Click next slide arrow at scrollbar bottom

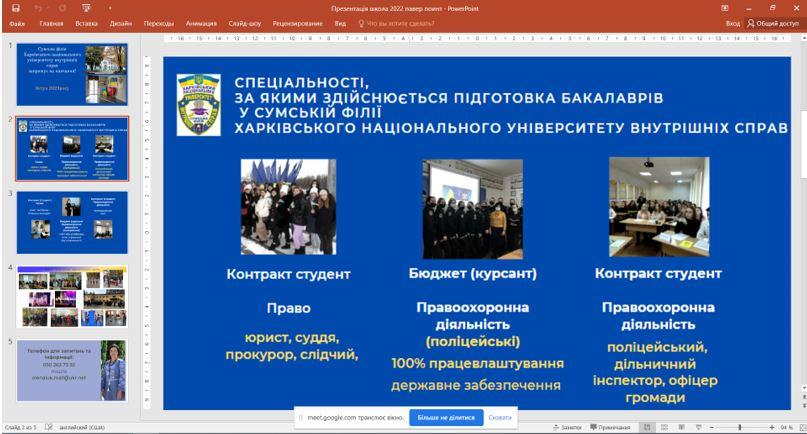coord(803,405)
